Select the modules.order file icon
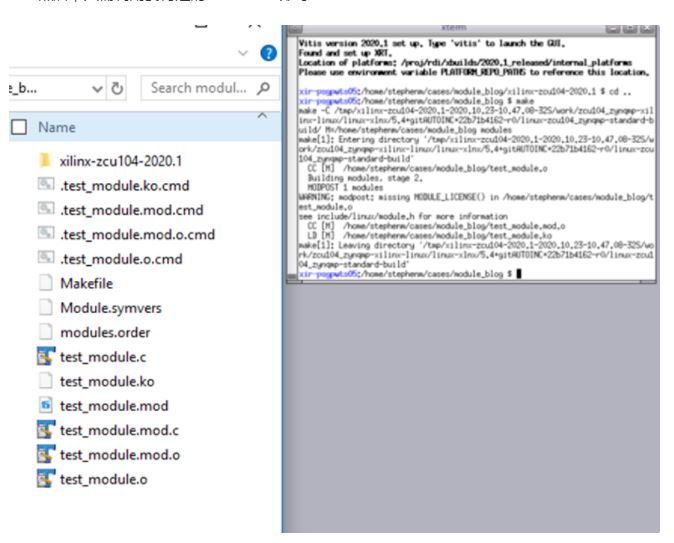The height and width of the screenshot is (543, 674). click(44, 333)
